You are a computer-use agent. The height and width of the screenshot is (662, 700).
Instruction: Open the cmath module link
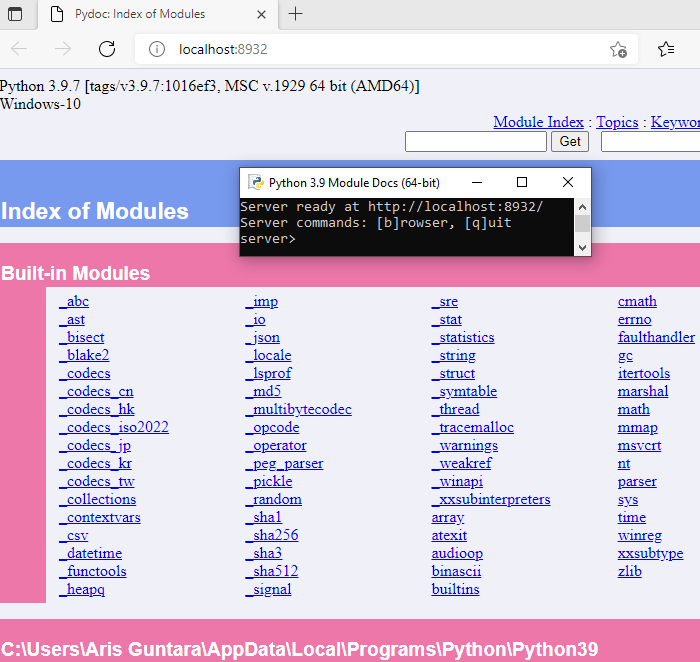click(637, 302)
